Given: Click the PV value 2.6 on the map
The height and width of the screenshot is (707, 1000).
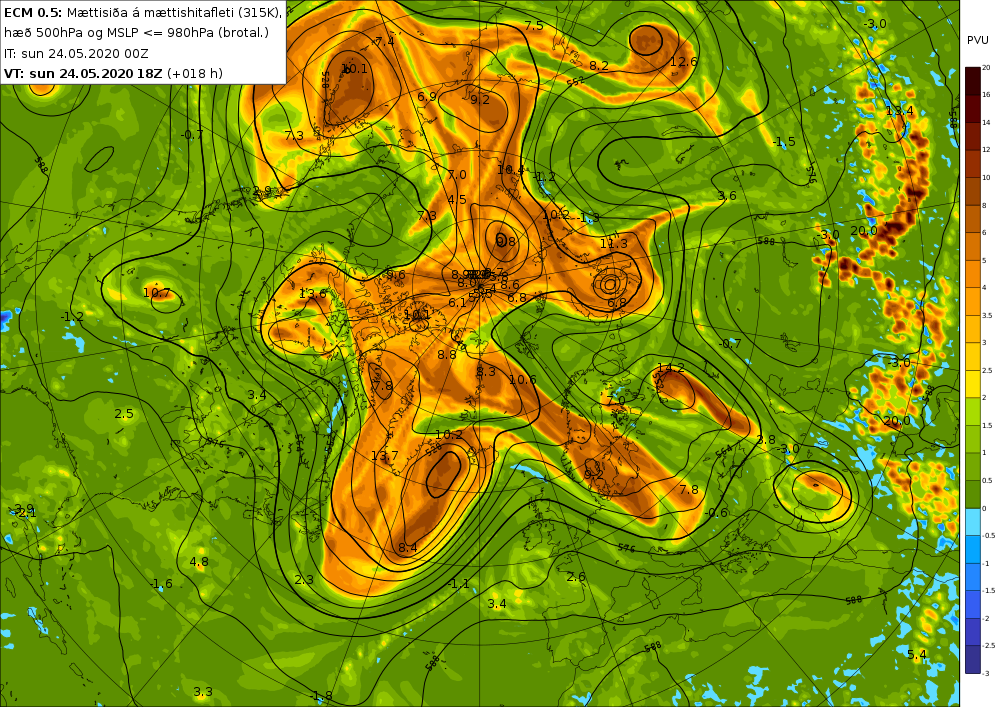Looking at the screenshot, I should [x=576, y=577].
